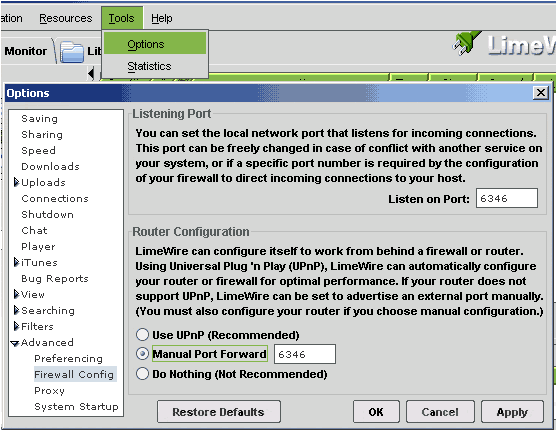Expand the View tree node
557x431 pixels.
16,294
